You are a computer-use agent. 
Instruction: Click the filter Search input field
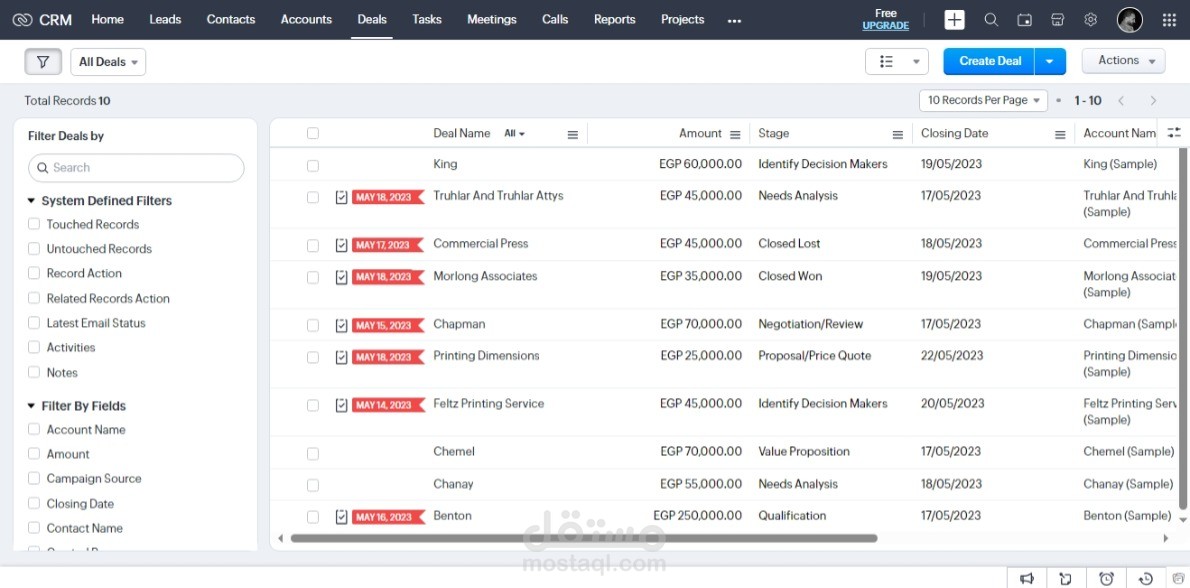click(137, 168)
